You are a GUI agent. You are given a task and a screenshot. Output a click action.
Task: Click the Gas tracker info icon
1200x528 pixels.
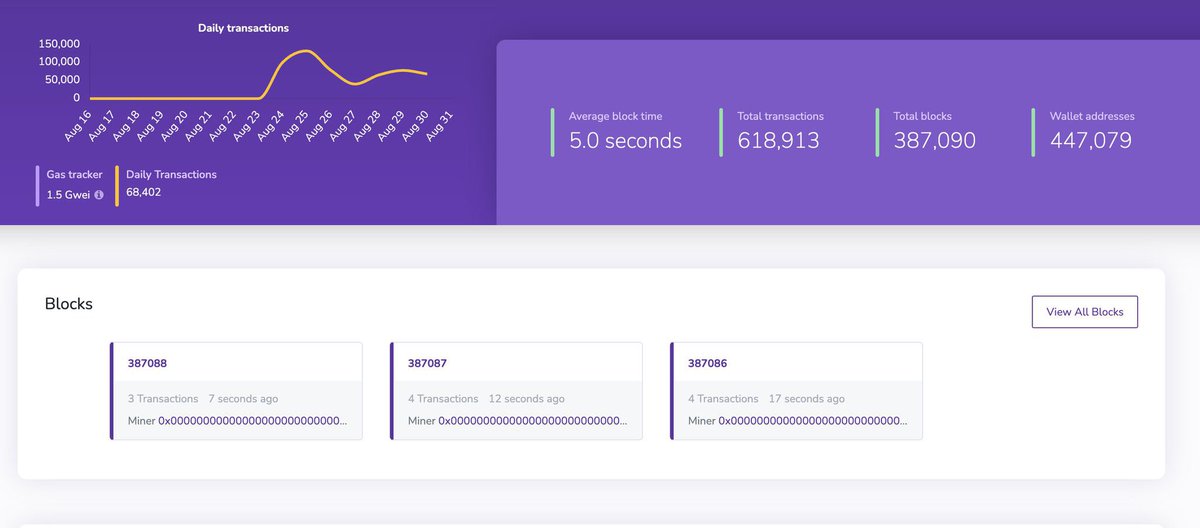coord(99,195)
